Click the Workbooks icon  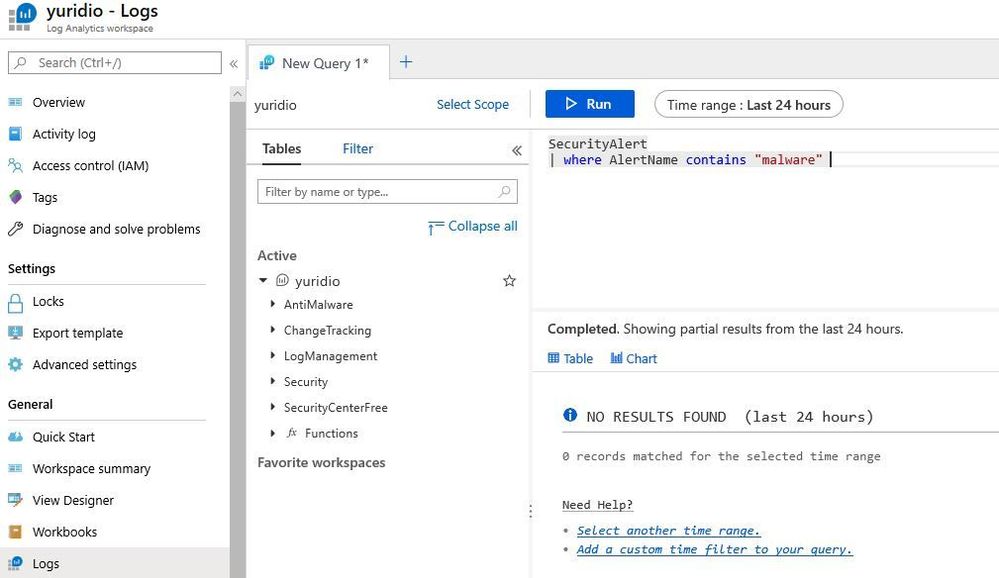(15, 531)
